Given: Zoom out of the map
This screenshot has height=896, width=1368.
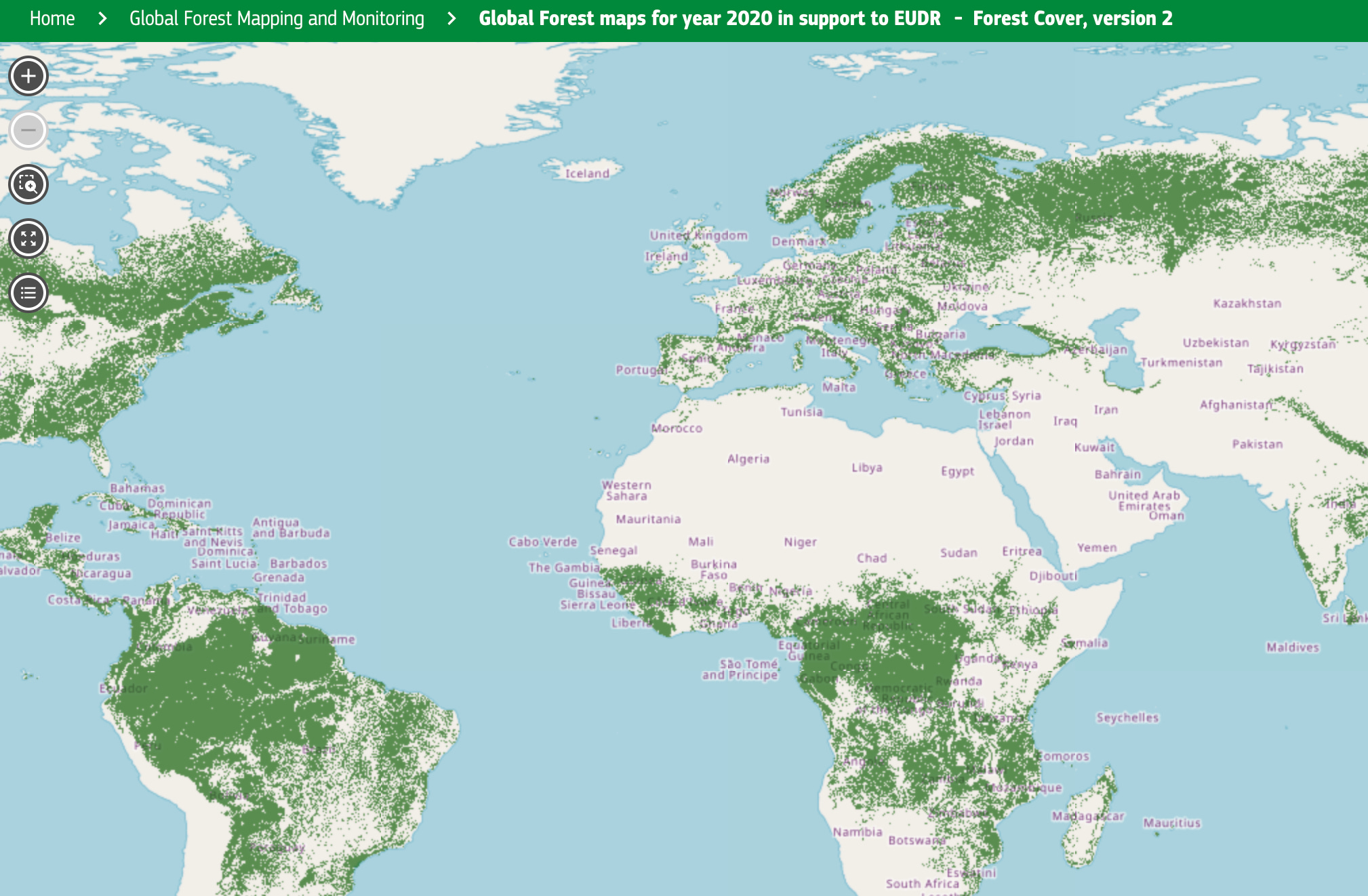Looking at the screenshot, I should 28,130.
